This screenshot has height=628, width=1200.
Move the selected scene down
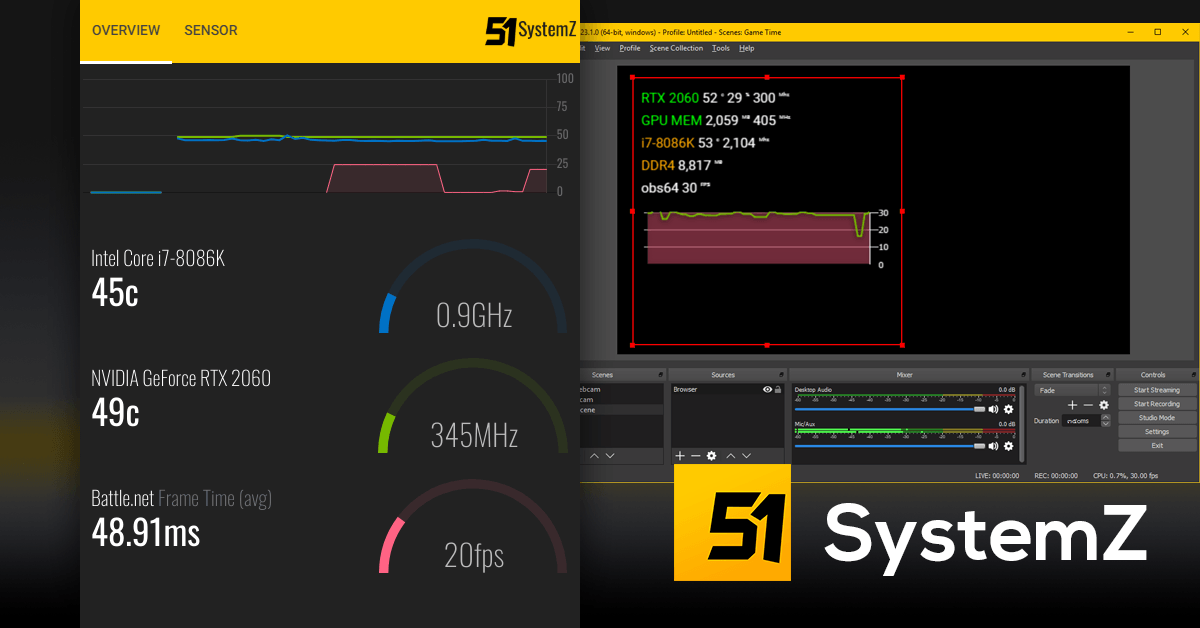[610, 456]
